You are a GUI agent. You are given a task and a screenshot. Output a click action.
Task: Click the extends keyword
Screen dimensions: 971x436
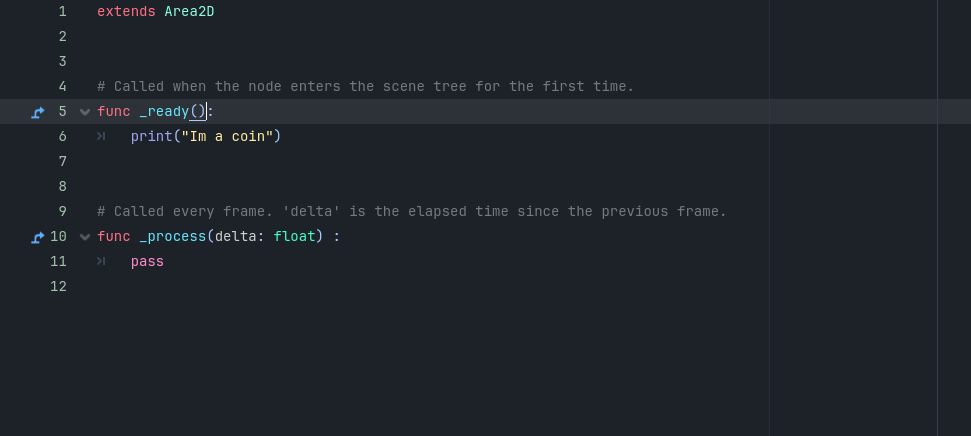click(x=126, y=12)
